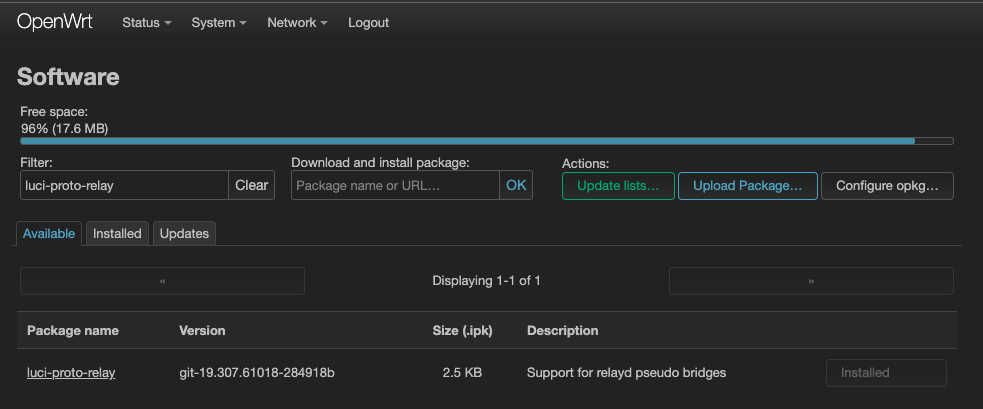
Task: Click the Logout menu item
Action: 368,23
